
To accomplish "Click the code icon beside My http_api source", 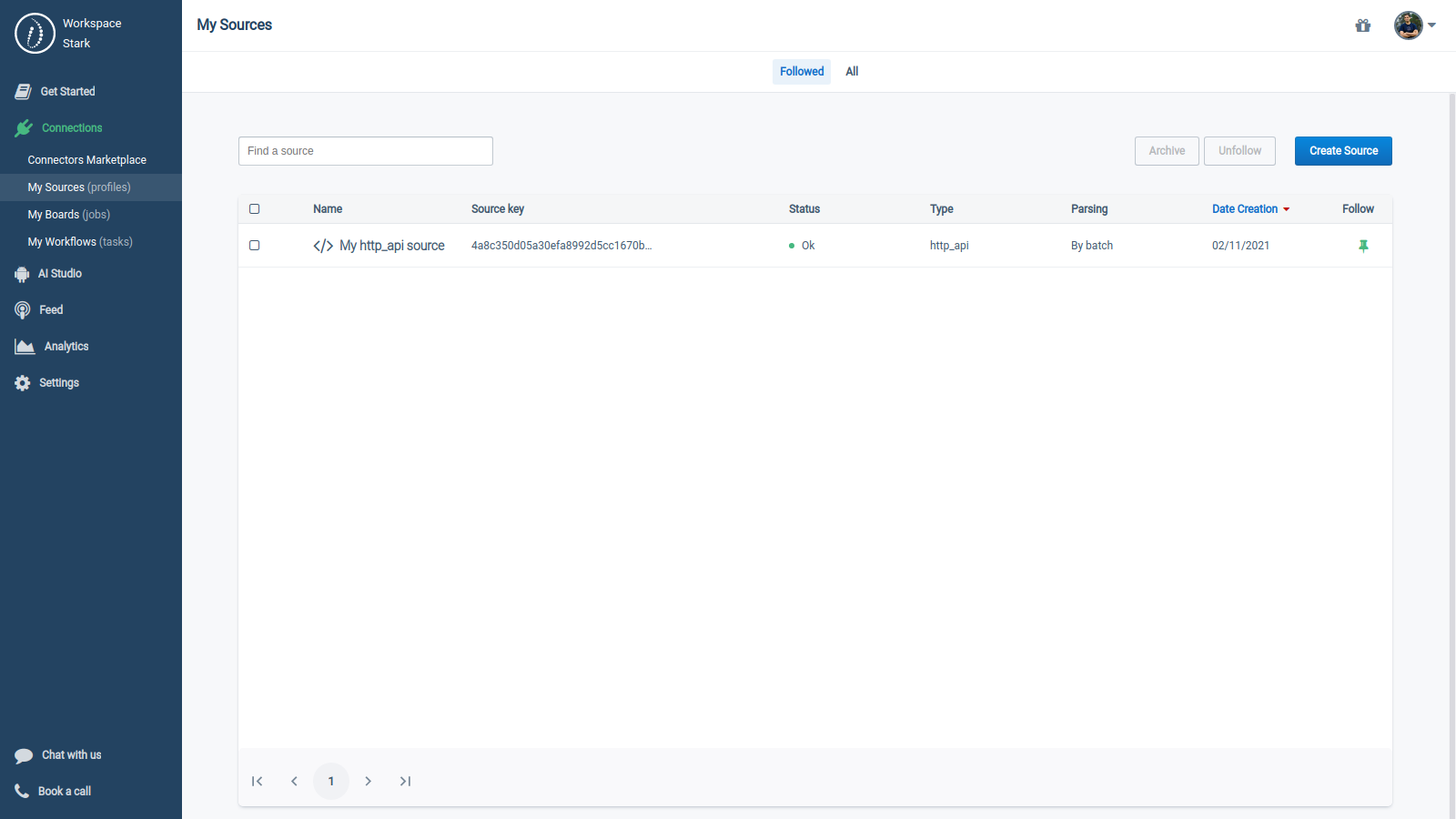I will (x=323, y=246).
